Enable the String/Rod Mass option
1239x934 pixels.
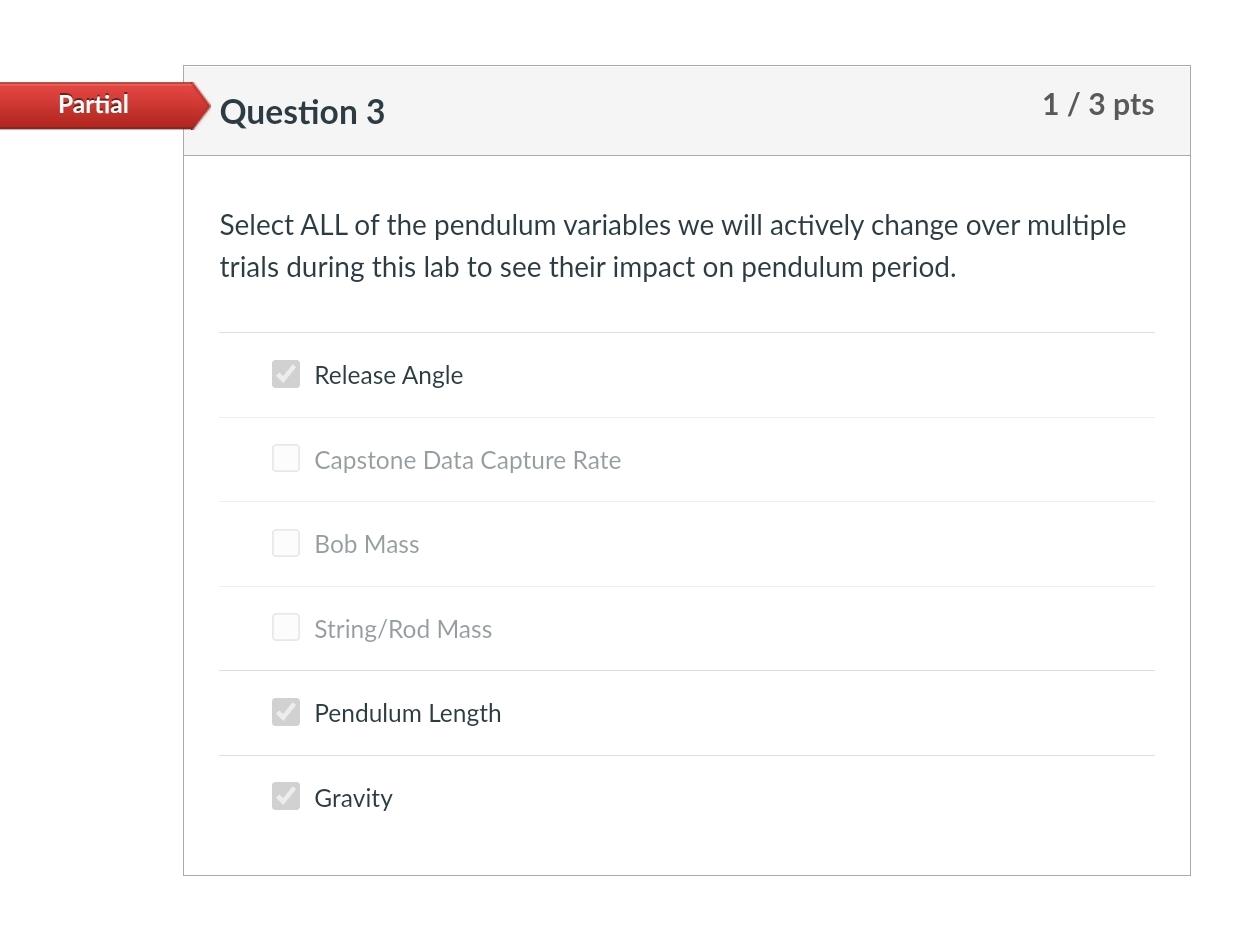point(285,628)
